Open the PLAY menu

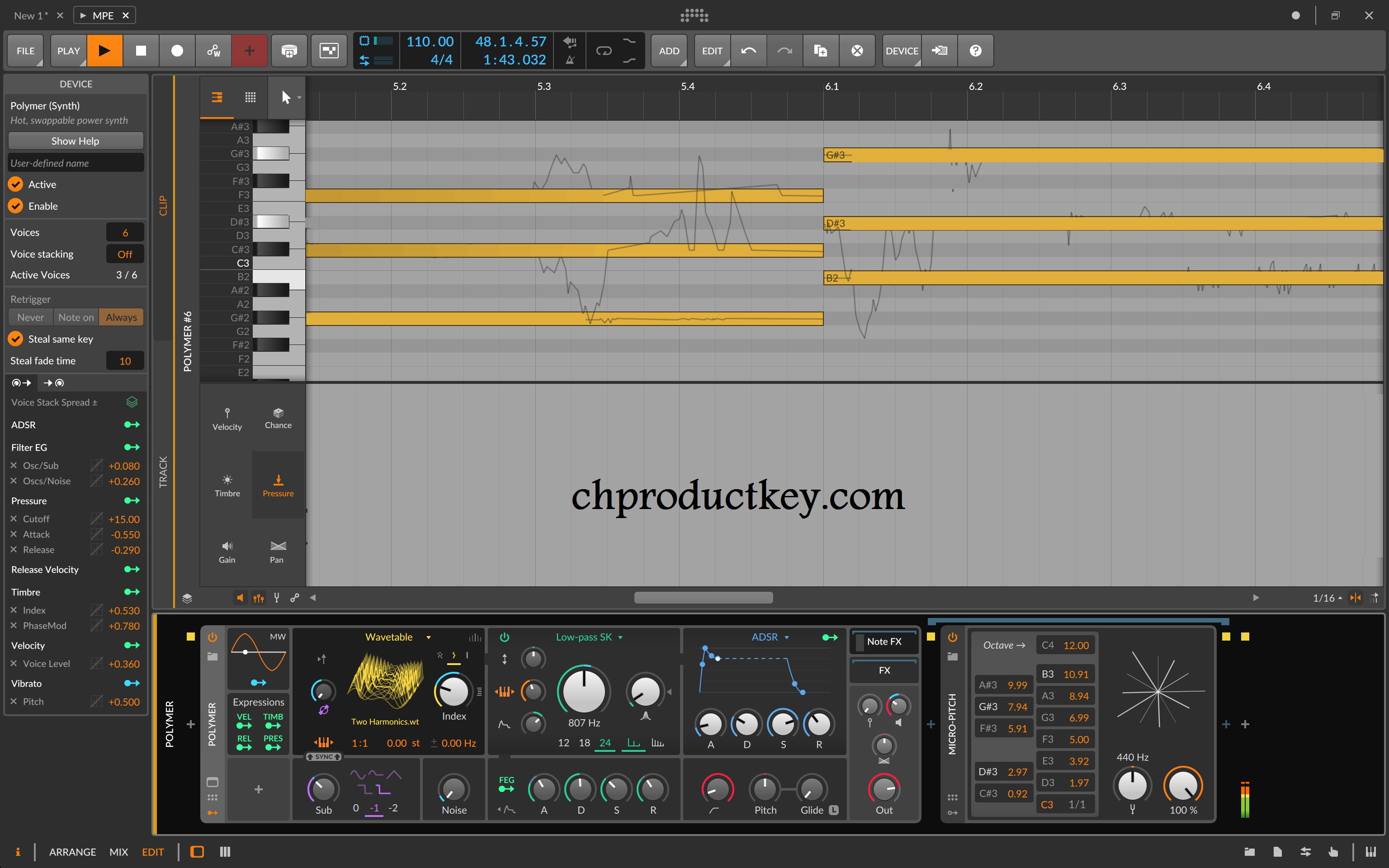(68, 51)
